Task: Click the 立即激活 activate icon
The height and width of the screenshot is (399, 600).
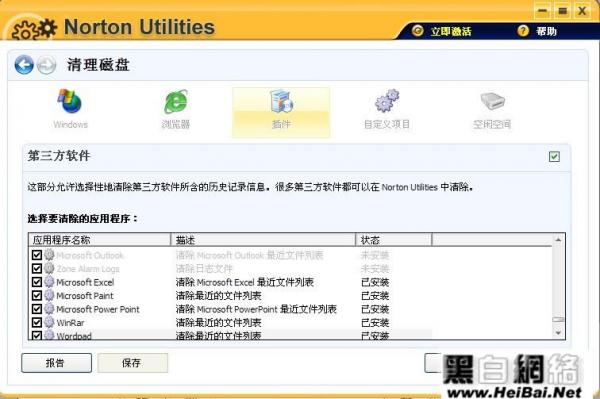Action: tap(417, 31)
